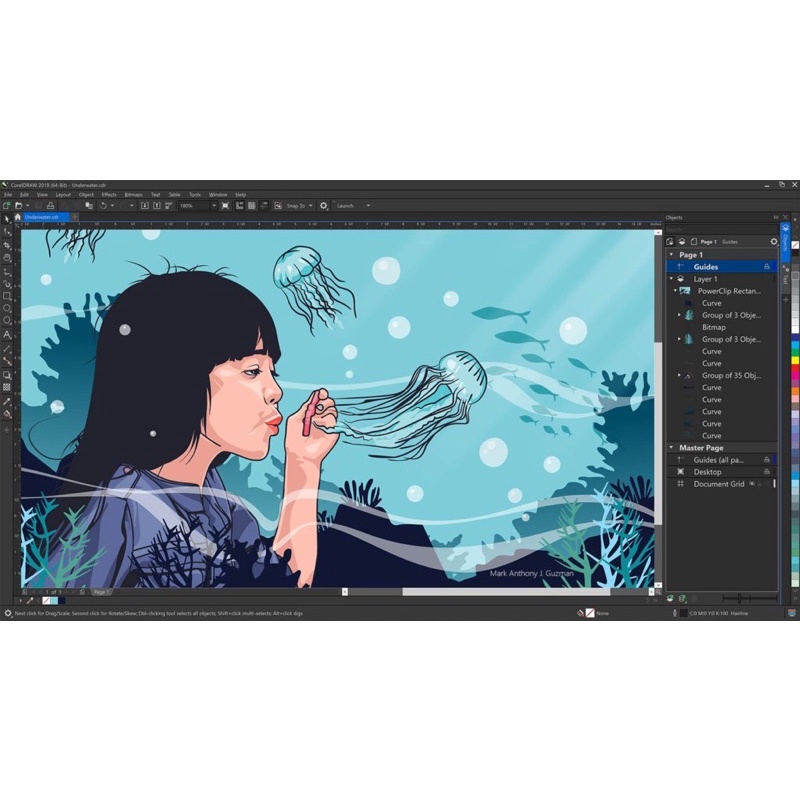Open the Tools menu
This screenshot has width=800, height=800.
coord(195,194)
